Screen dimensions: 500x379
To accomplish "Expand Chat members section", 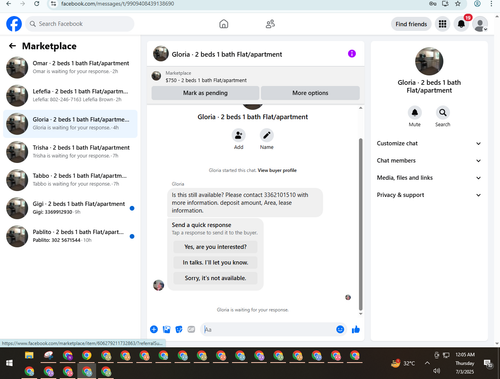I will click(429, 160).
